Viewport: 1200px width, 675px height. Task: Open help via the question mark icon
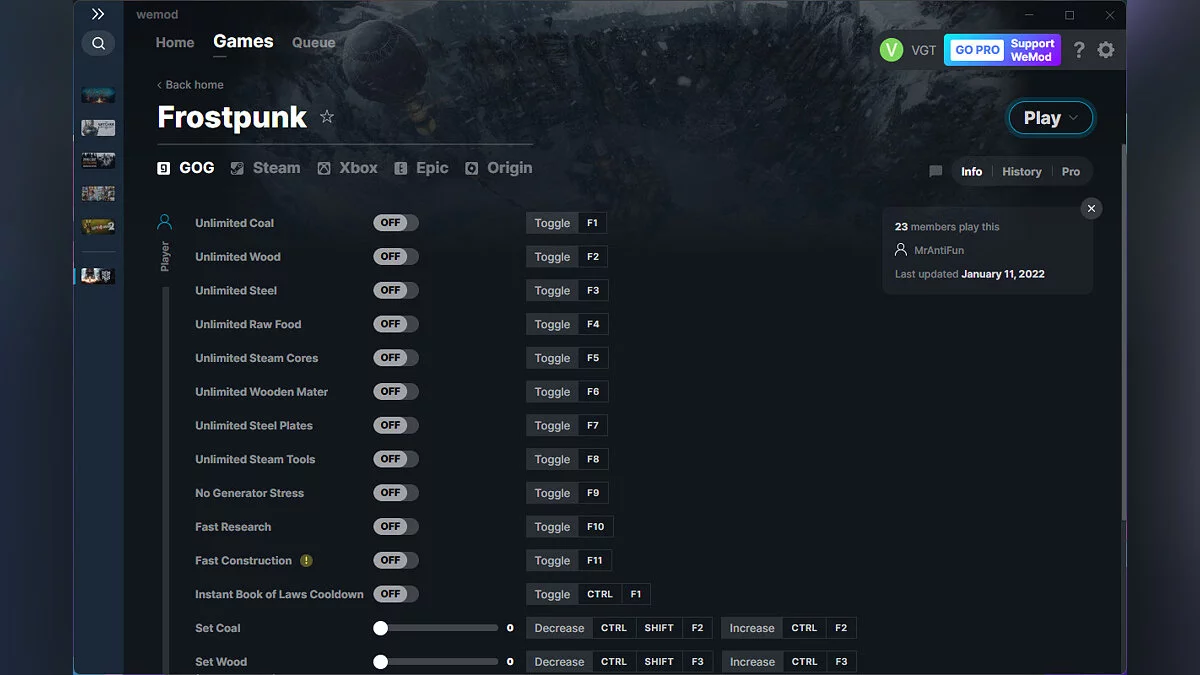coord(1078,49)
